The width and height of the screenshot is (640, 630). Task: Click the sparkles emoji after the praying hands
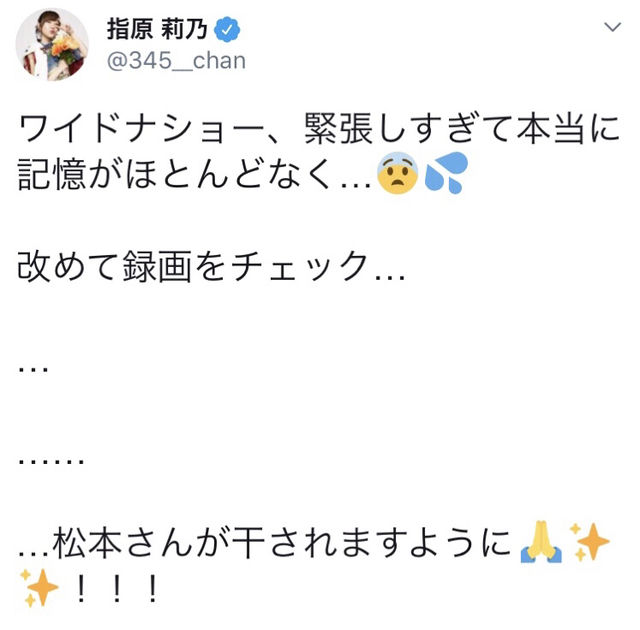point(589,542)
